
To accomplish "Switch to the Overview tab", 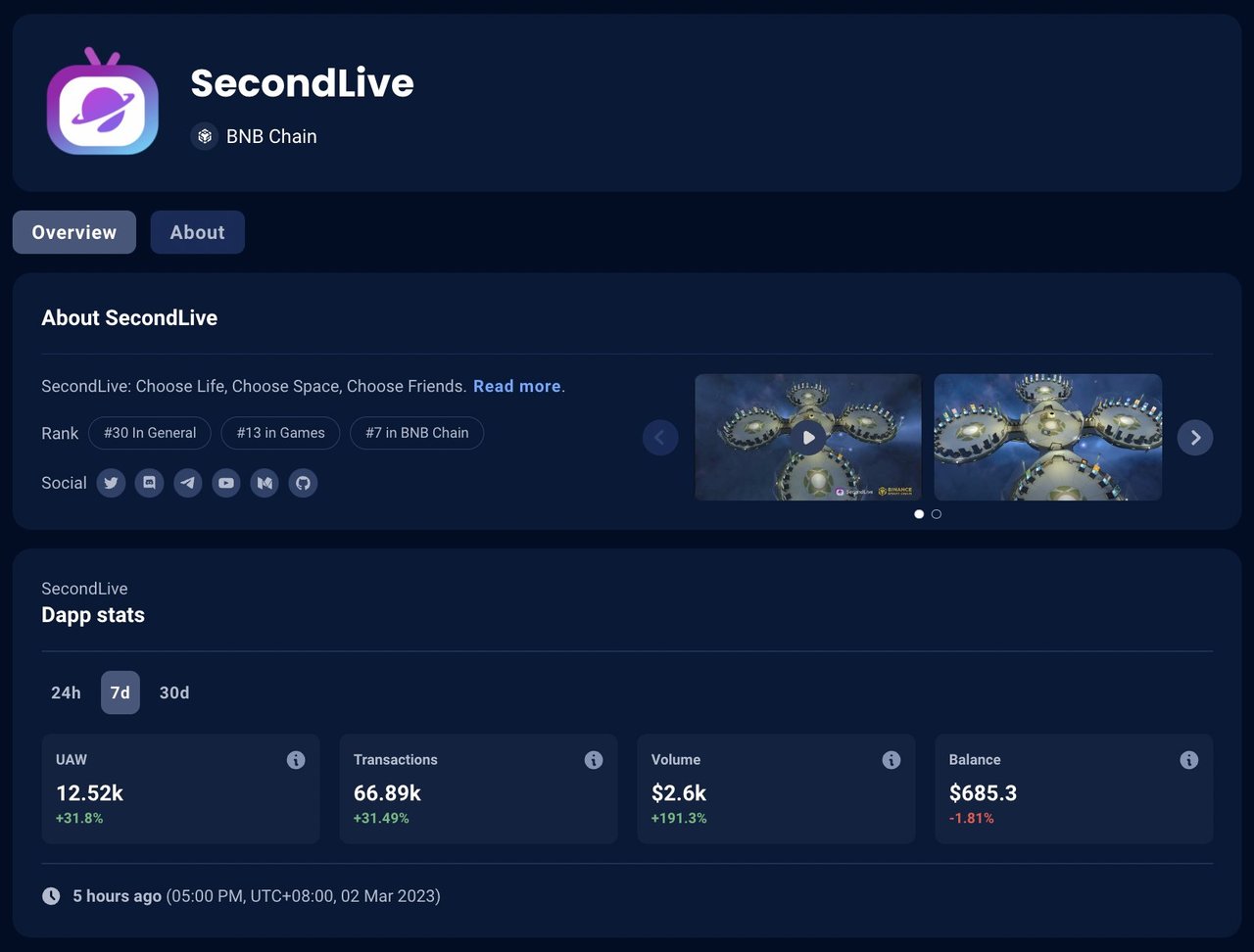I will point(74,232).
